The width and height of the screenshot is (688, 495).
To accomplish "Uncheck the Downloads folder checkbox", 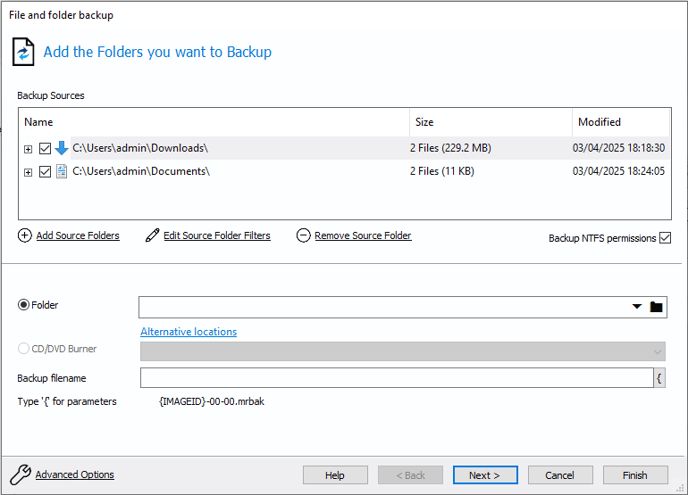I will point(45,149).
